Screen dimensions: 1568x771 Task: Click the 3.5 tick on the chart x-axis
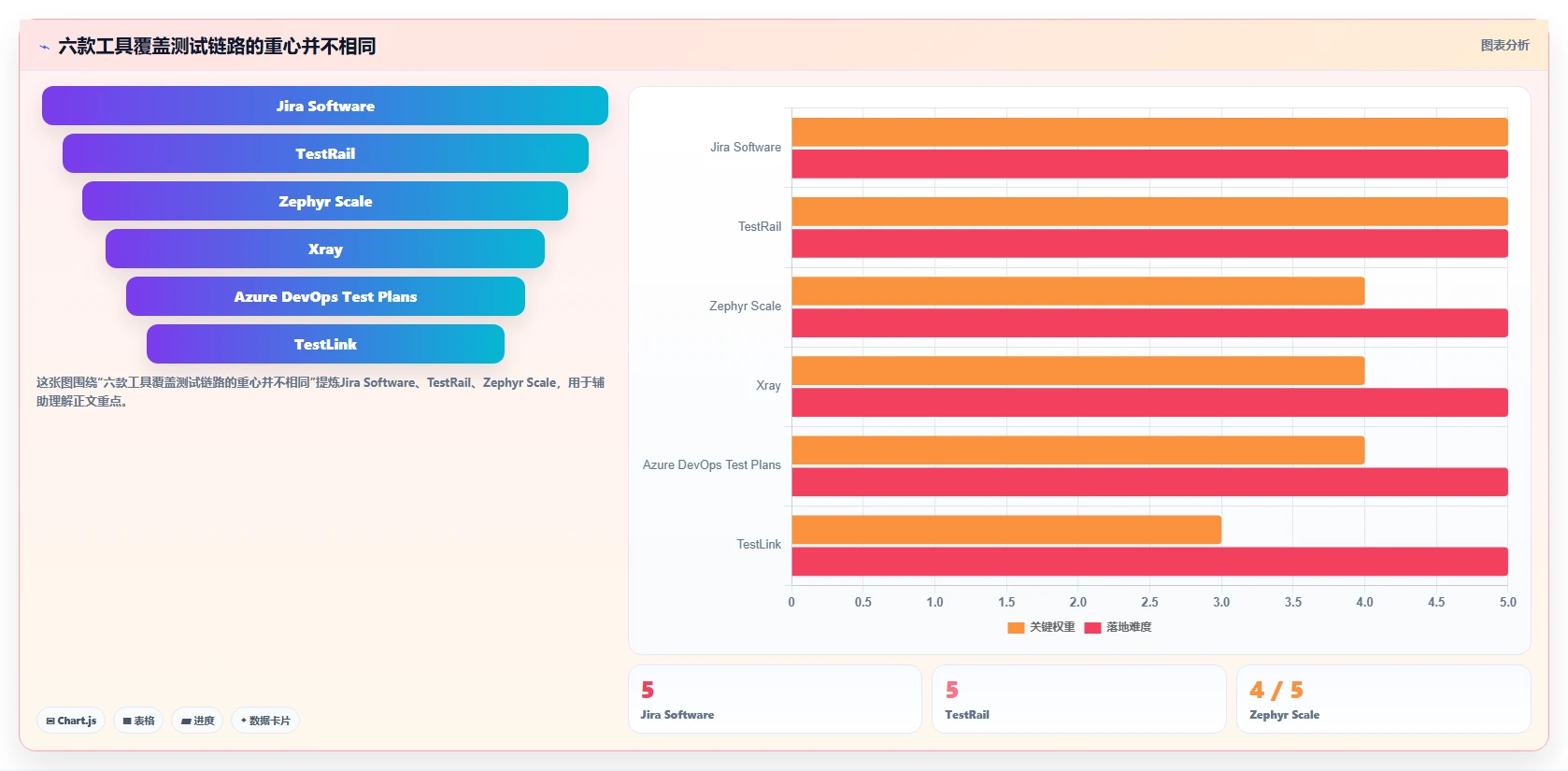tap(1293, 602)
